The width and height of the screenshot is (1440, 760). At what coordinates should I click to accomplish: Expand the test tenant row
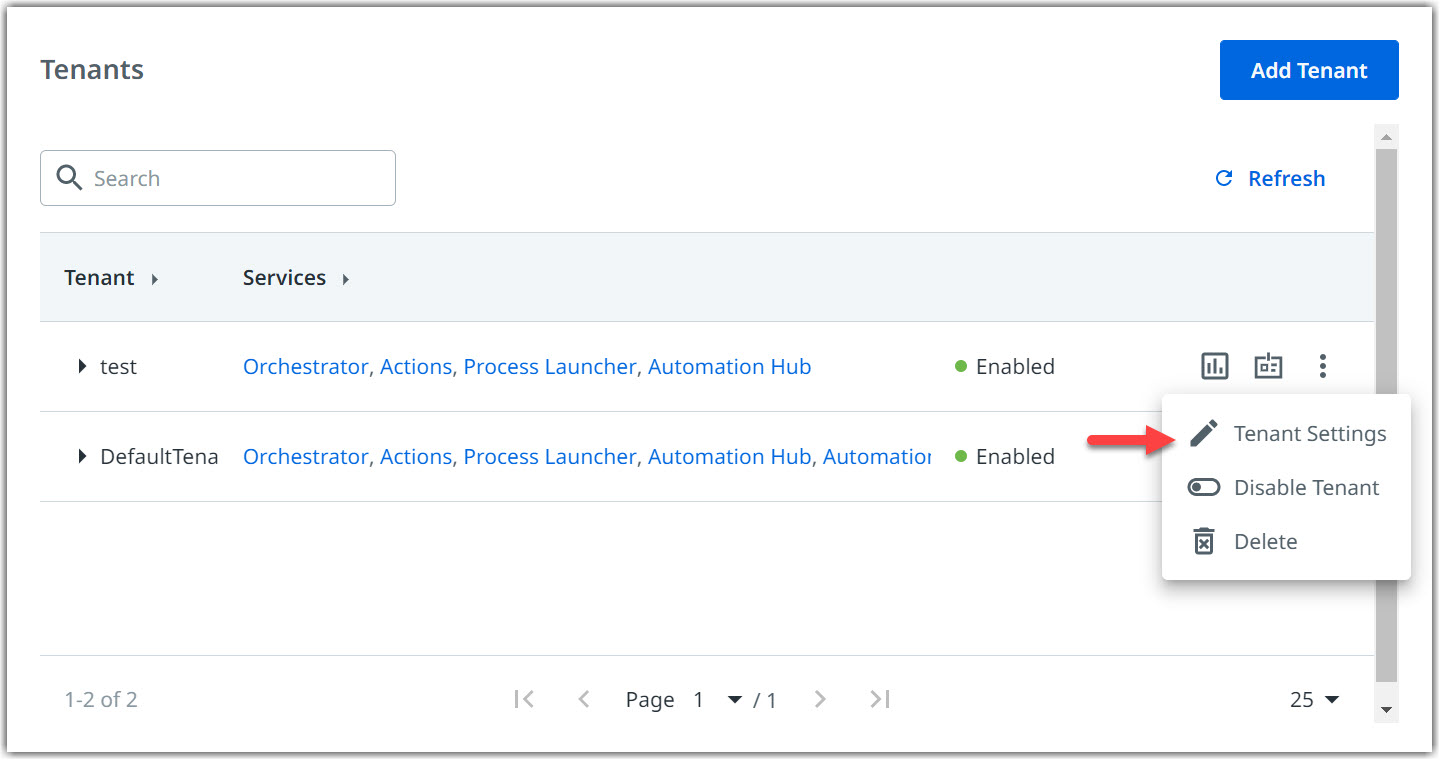point(82,366)
